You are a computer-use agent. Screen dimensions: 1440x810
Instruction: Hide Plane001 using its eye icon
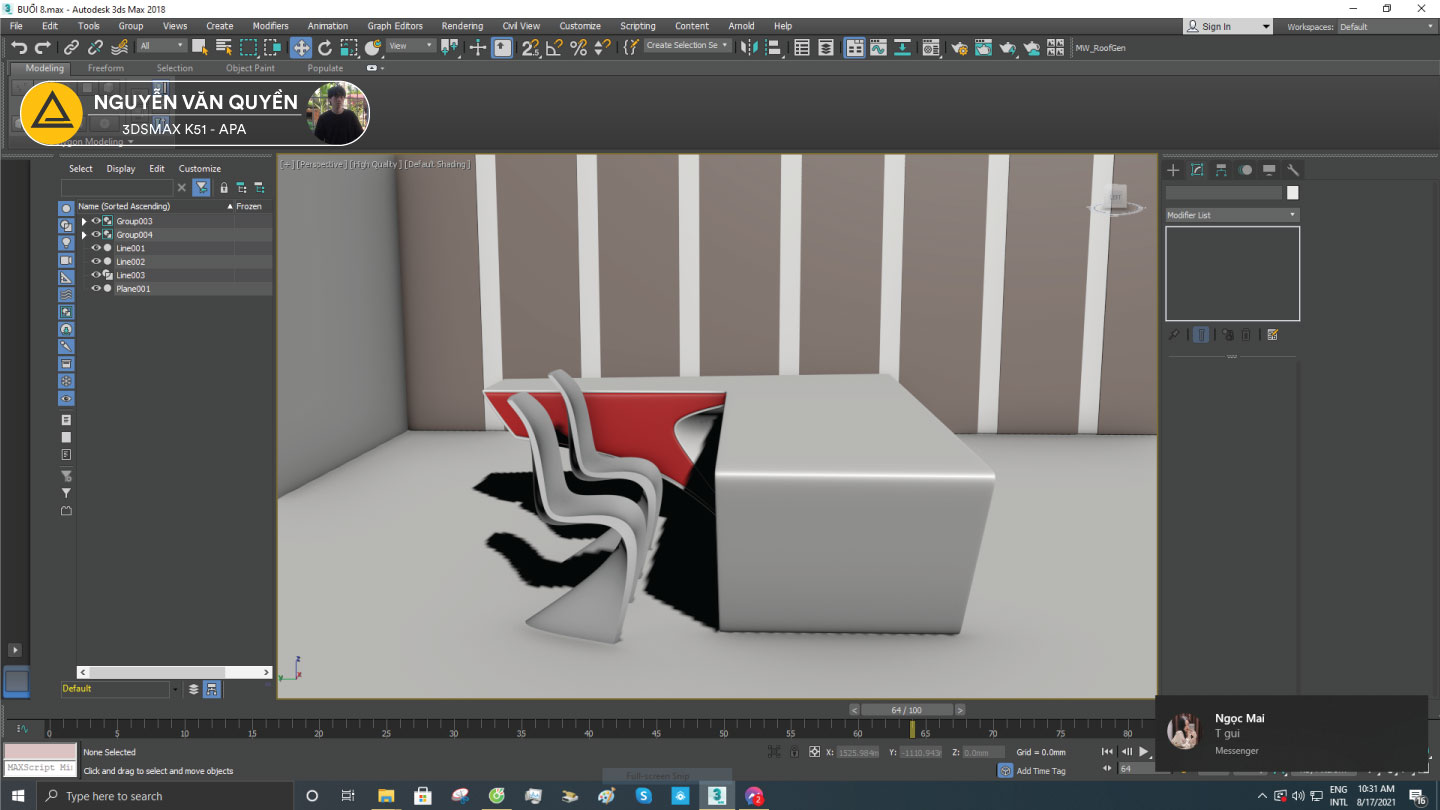click(x=96, y=289)
